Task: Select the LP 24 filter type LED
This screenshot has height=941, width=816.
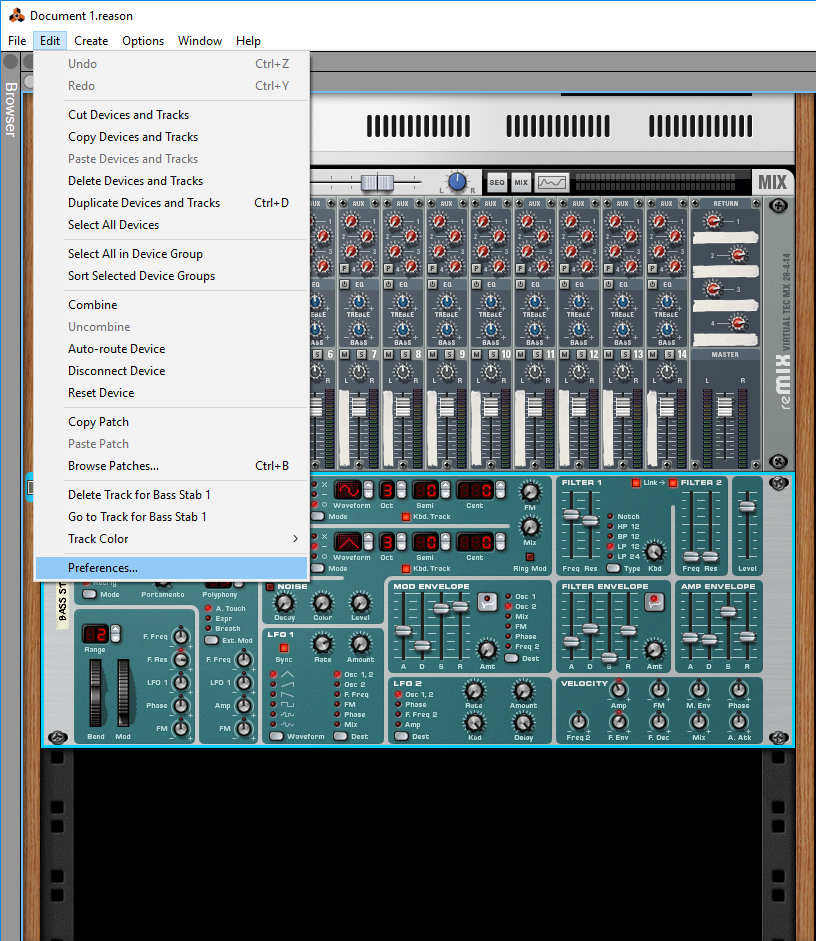Action: 610,556
